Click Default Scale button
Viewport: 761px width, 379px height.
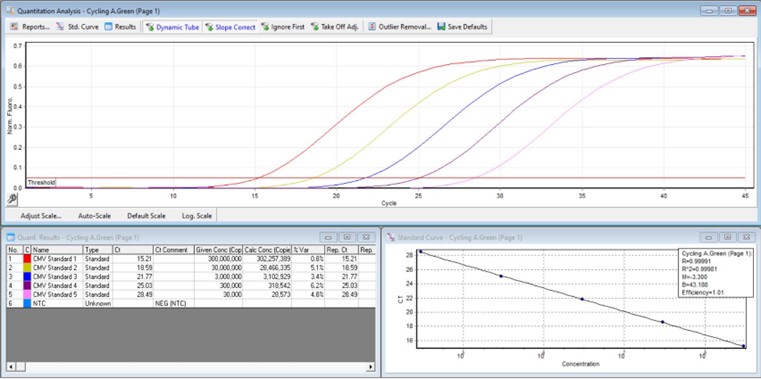146,215
